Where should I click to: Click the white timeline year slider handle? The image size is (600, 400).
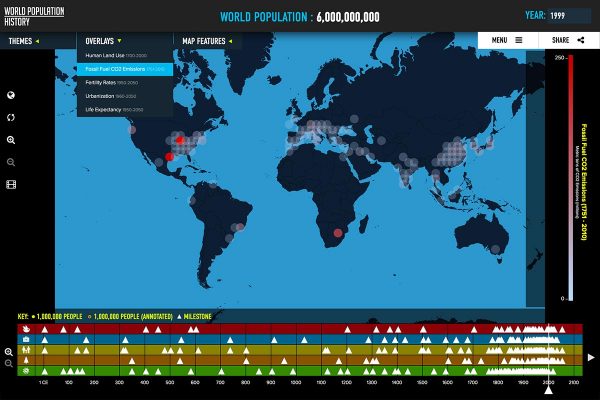pyautogui.click(x=549, y=389)
